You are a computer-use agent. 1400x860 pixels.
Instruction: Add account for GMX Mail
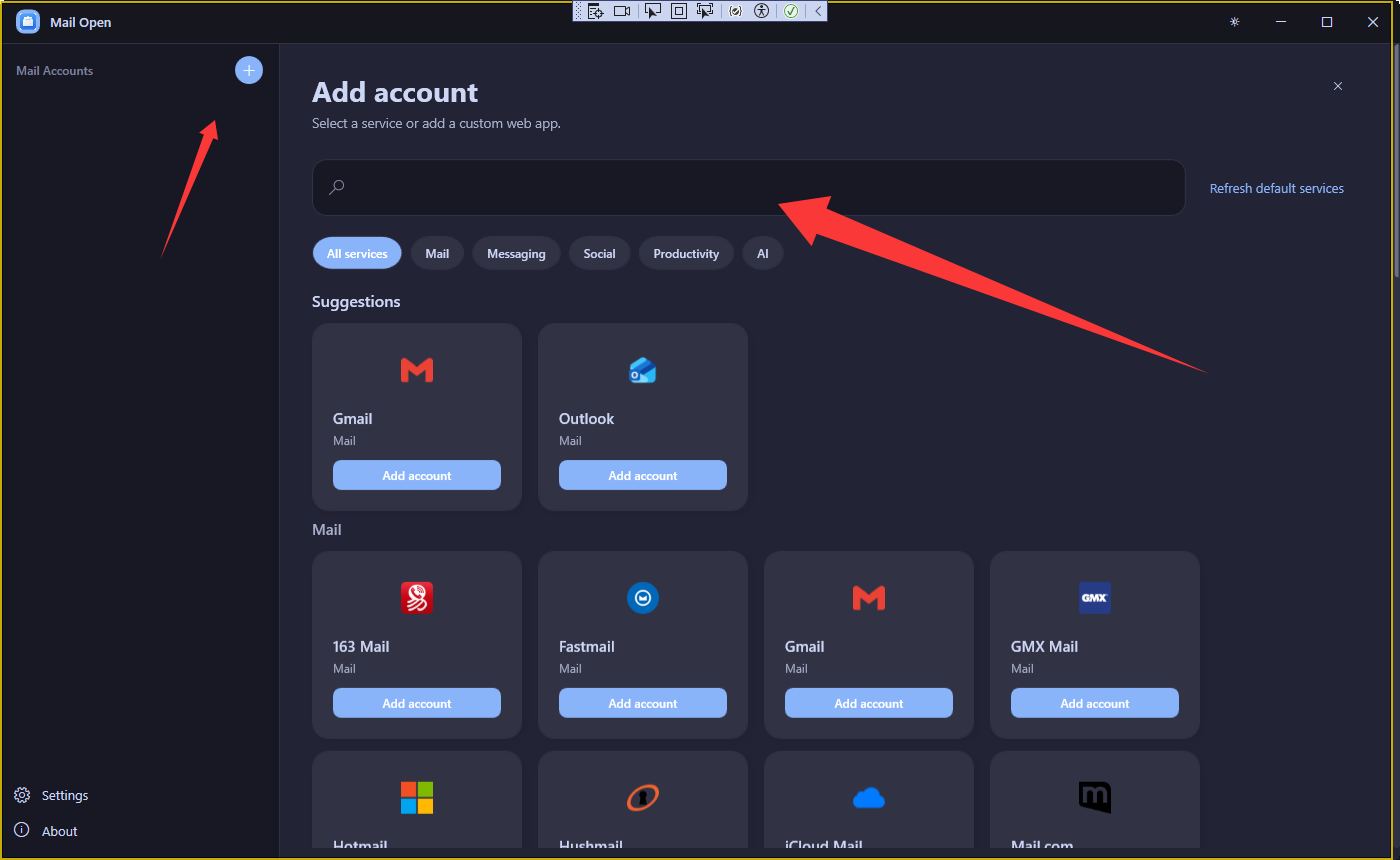(1095, 703)
